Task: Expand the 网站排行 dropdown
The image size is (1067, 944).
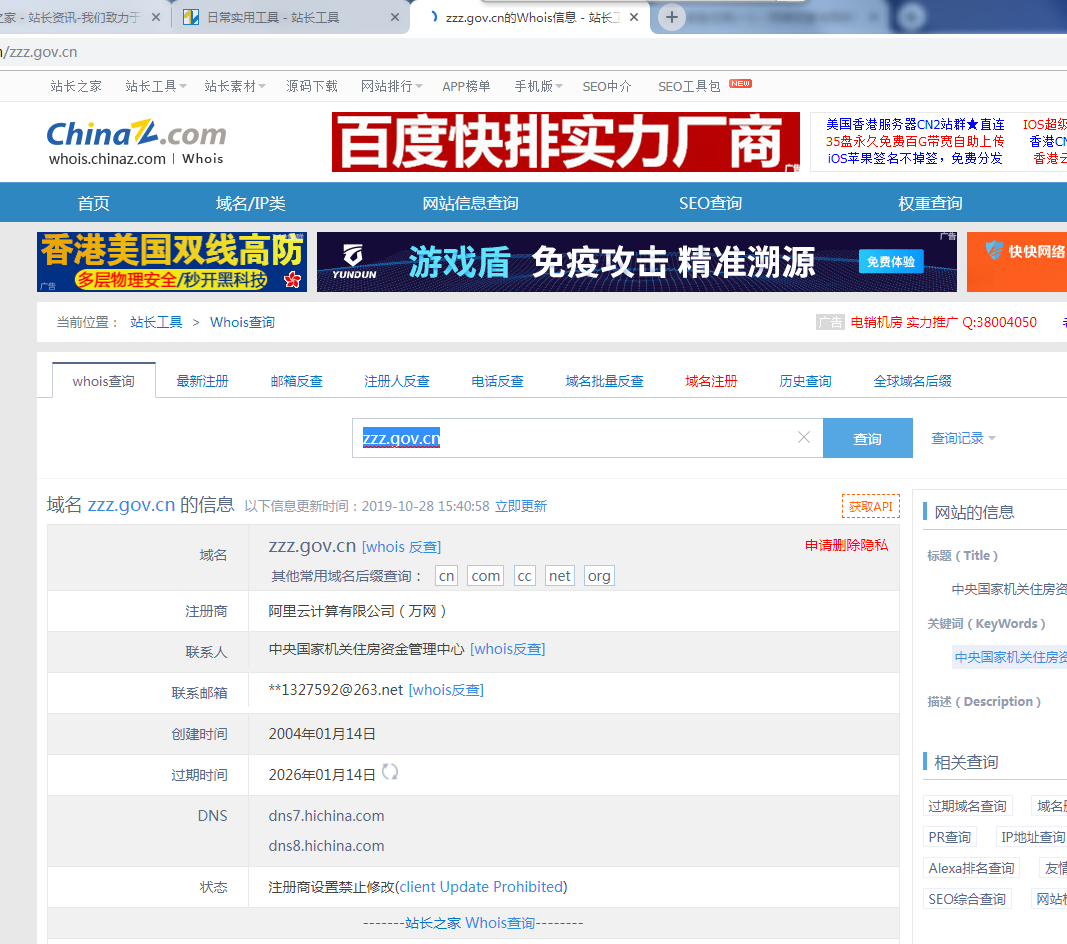Action: pos(391,86)
